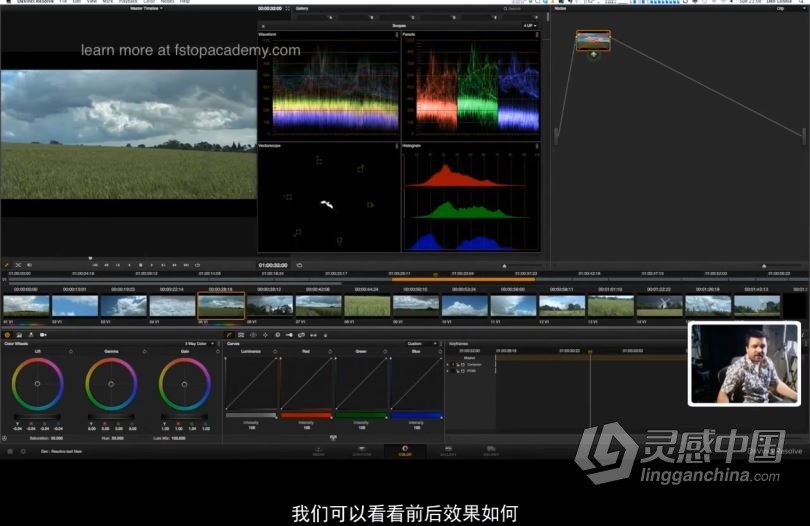Open the Key palette icon

[289, 335]
